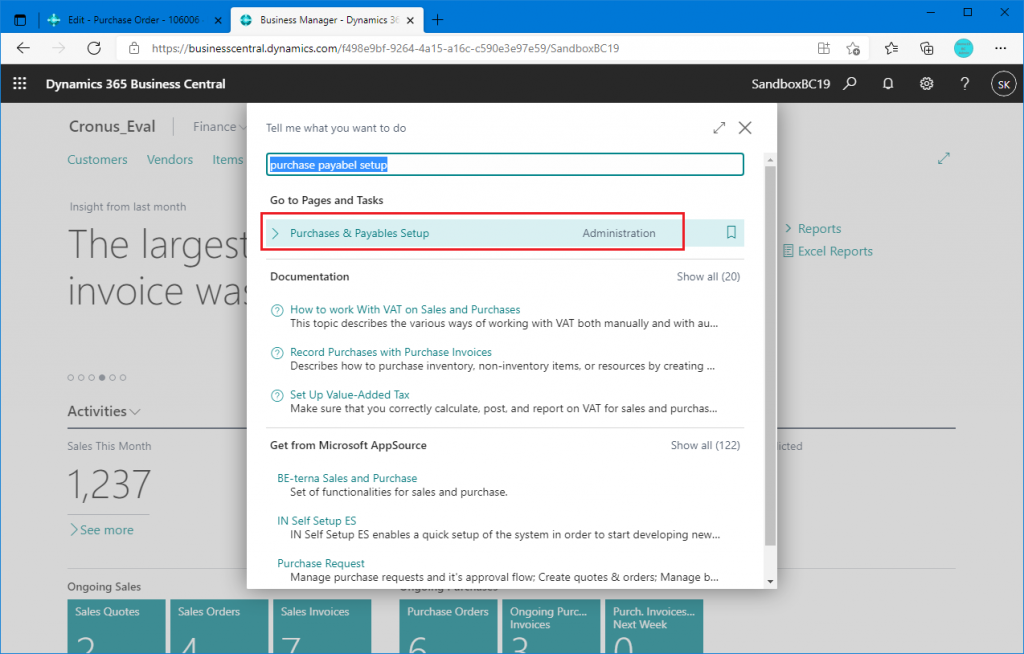Image resolution: width=1024 pixels, height=654 pixels.
Task: Open the notifications bell
Action: [888, 84]
